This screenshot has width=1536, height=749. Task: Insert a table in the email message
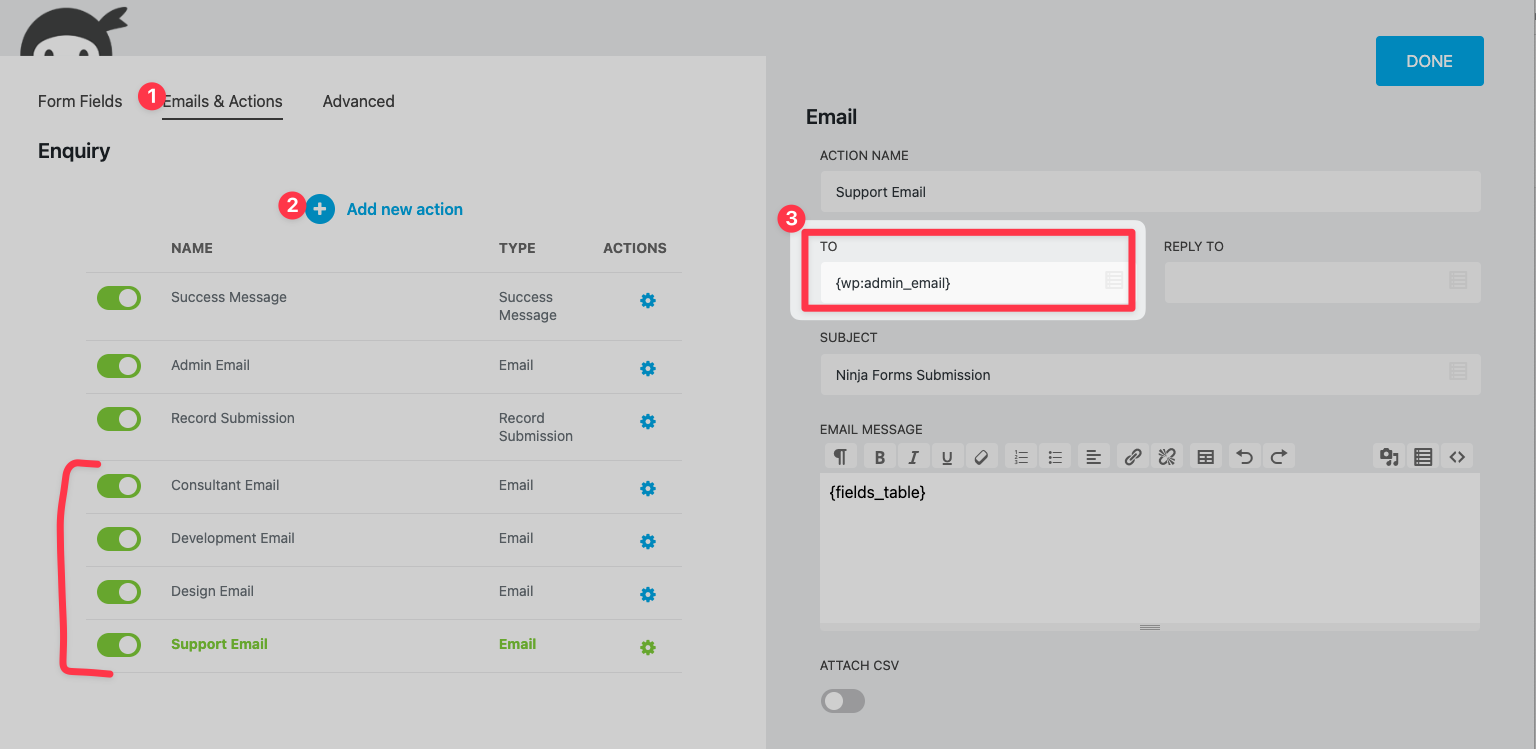1206,457
